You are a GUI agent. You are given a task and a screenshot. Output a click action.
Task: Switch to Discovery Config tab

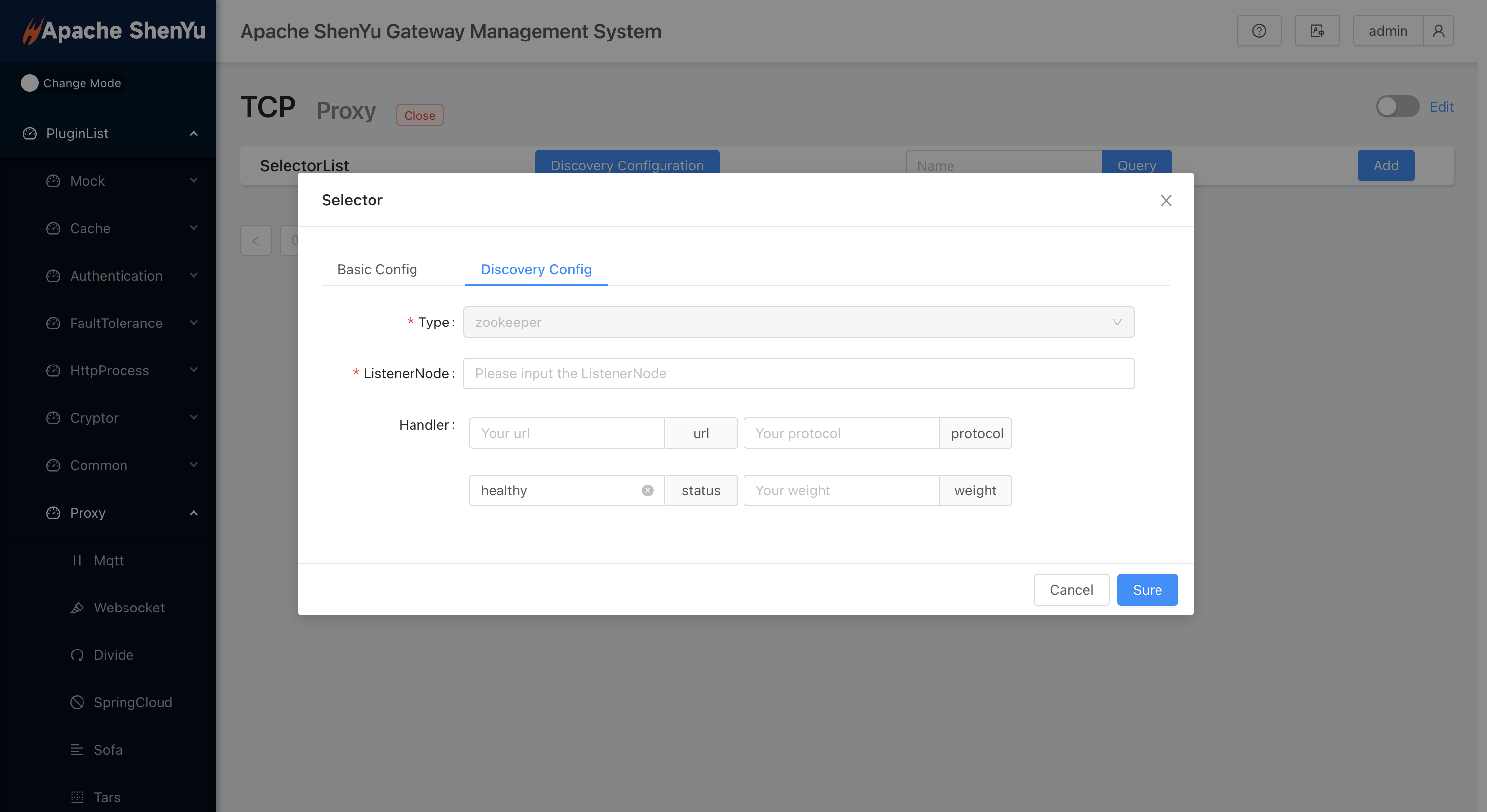pyautogui.click(x=536, y=268)
